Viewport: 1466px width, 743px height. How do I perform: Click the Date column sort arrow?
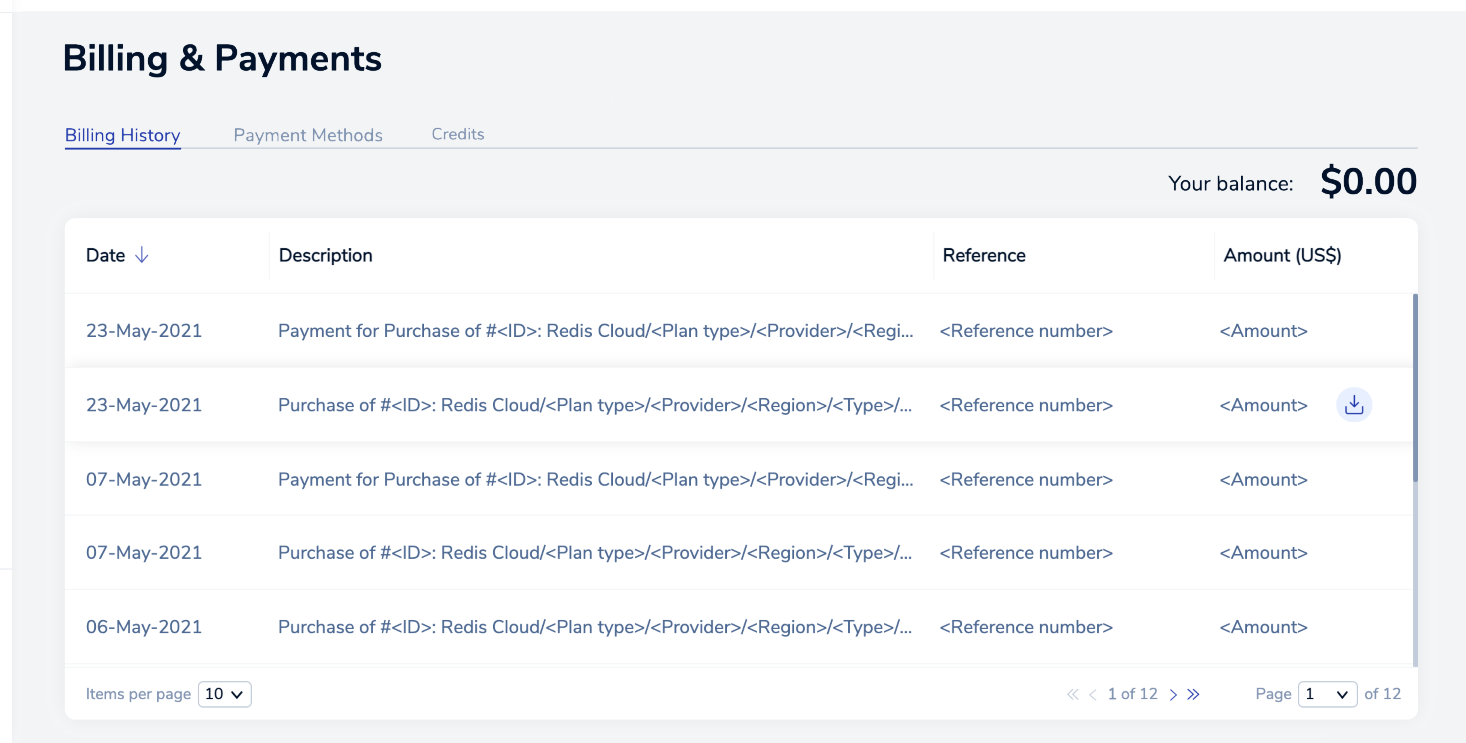(142, 255)
